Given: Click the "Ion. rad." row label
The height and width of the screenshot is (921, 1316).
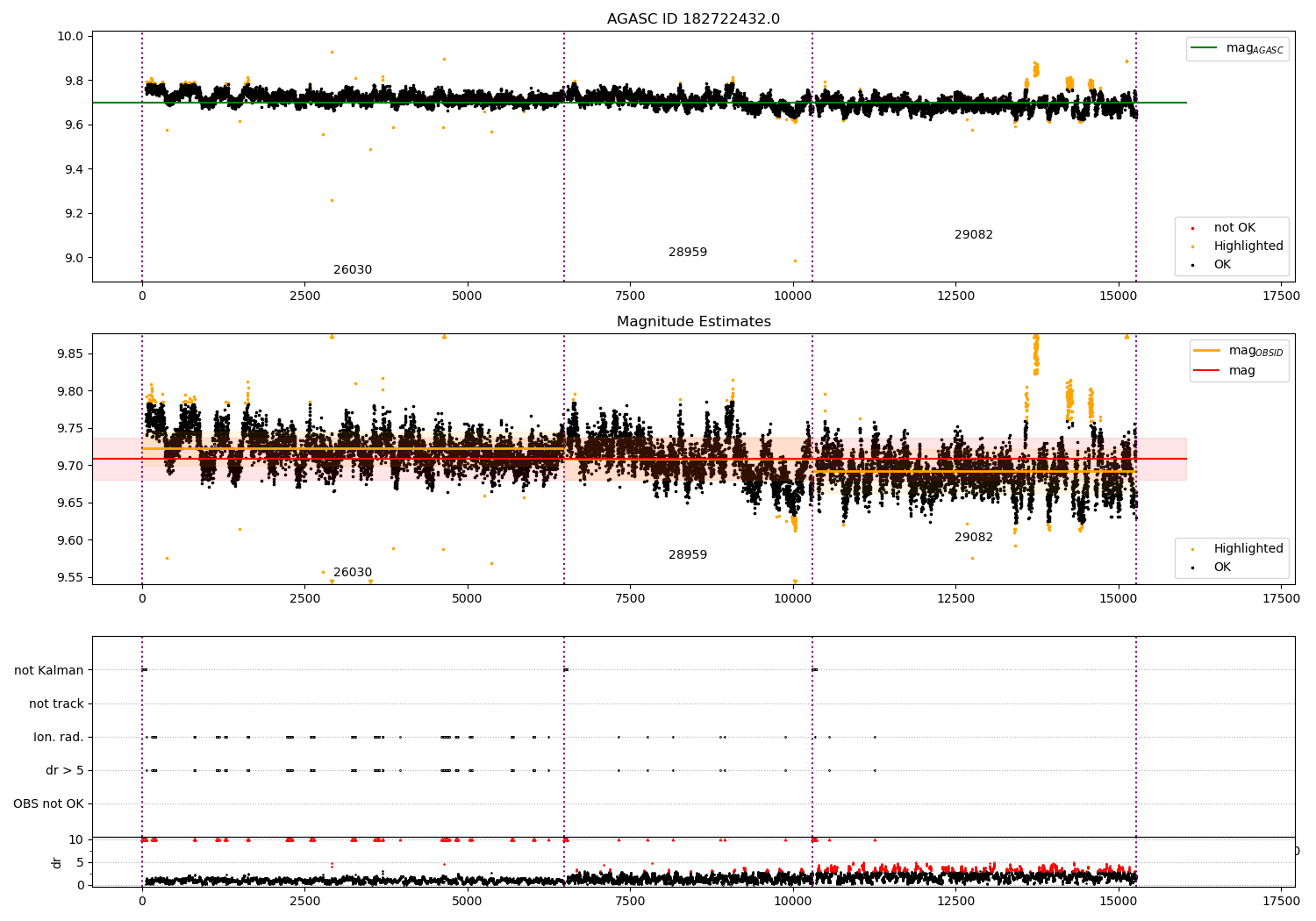Looking at the screenshot, I should pos(59,738).
